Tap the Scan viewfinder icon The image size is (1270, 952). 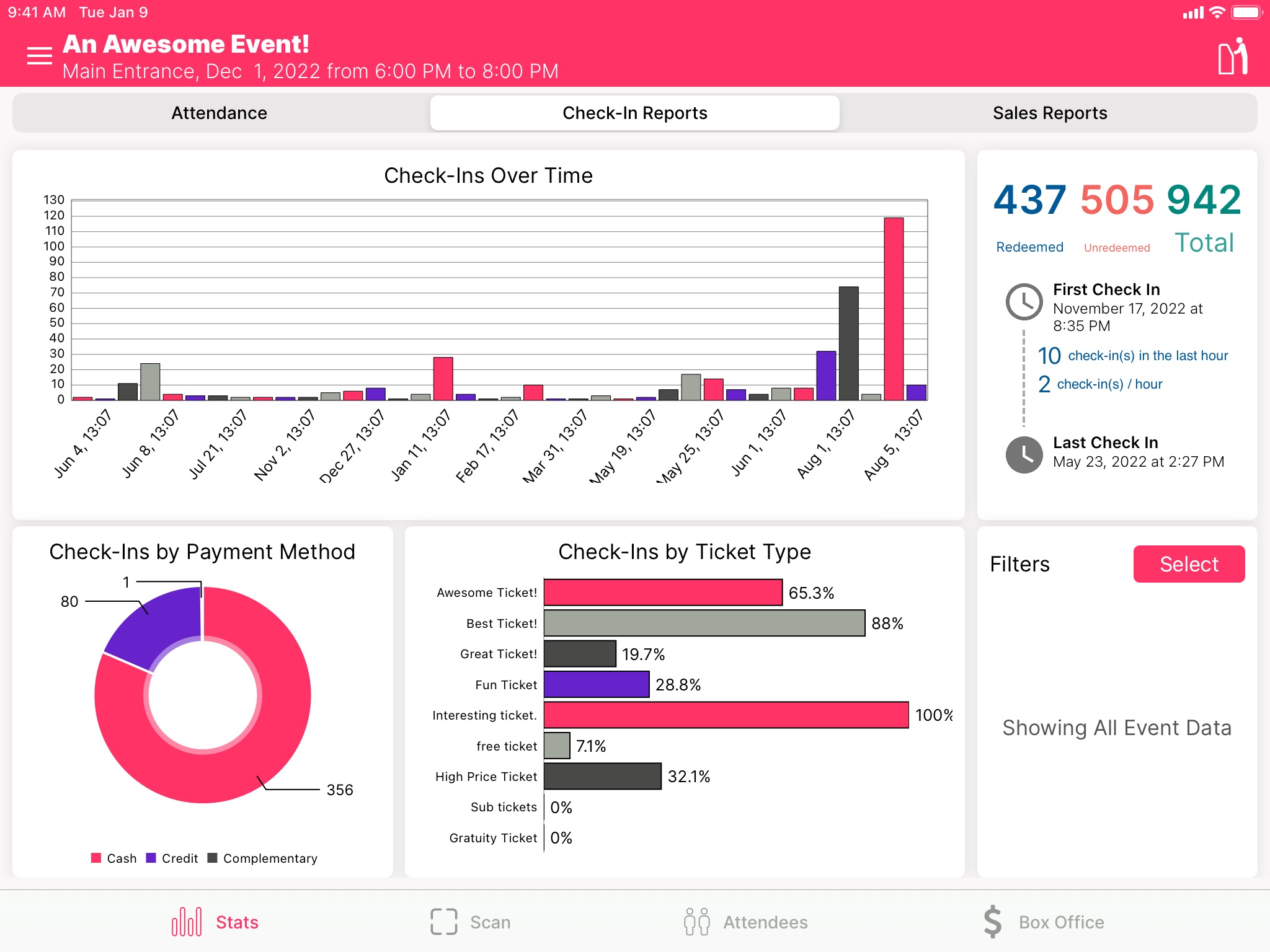pyautogui.click(x=443, y=922)
